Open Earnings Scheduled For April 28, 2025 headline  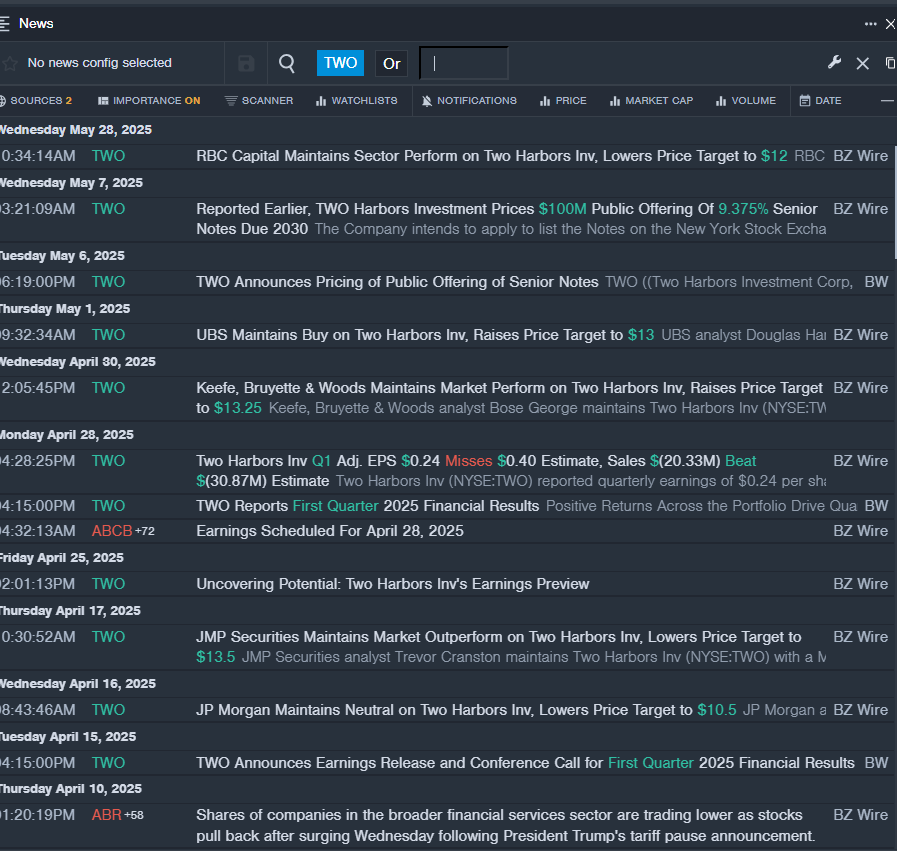(330, 531)
